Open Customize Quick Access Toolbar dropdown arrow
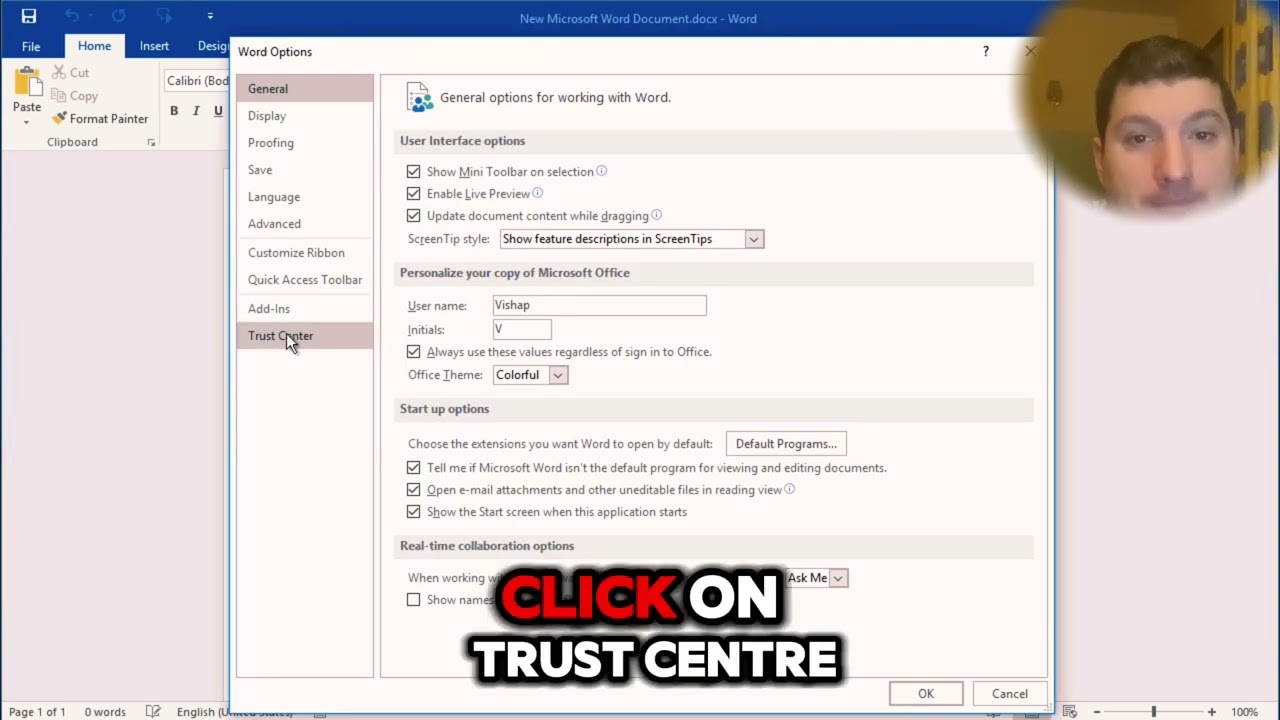This screenshot has width=1280, height=720. tap(210, 16)
